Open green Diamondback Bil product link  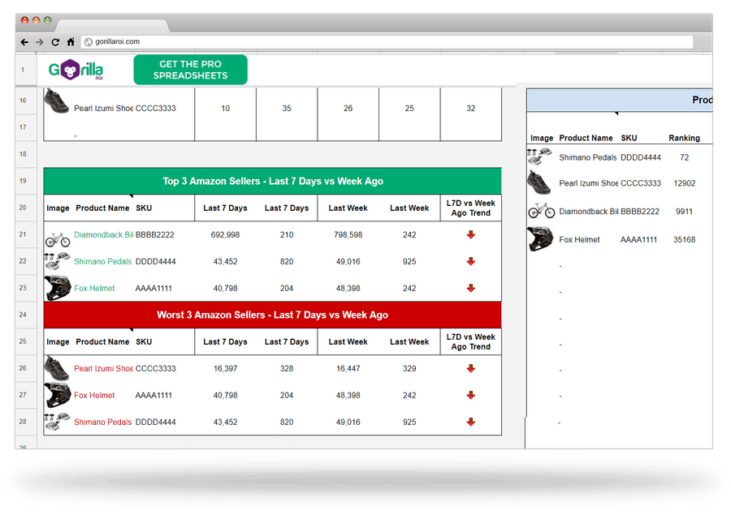tap(103, 235)
